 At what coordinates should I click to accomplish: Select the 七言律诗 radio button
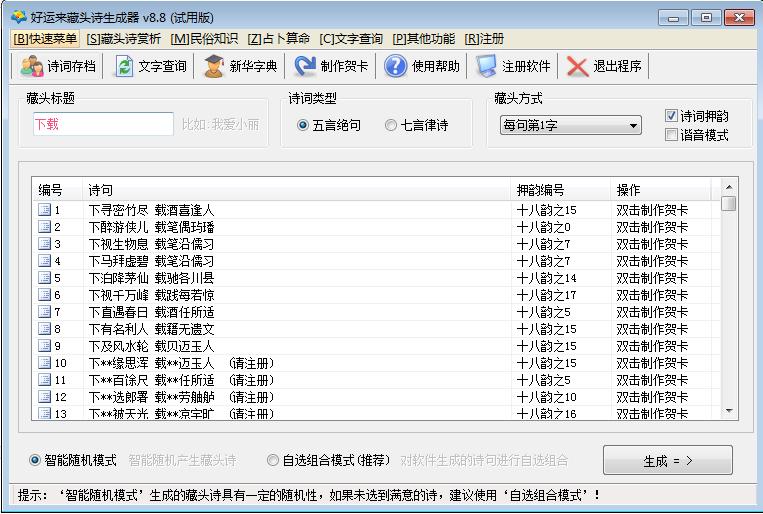391,126
